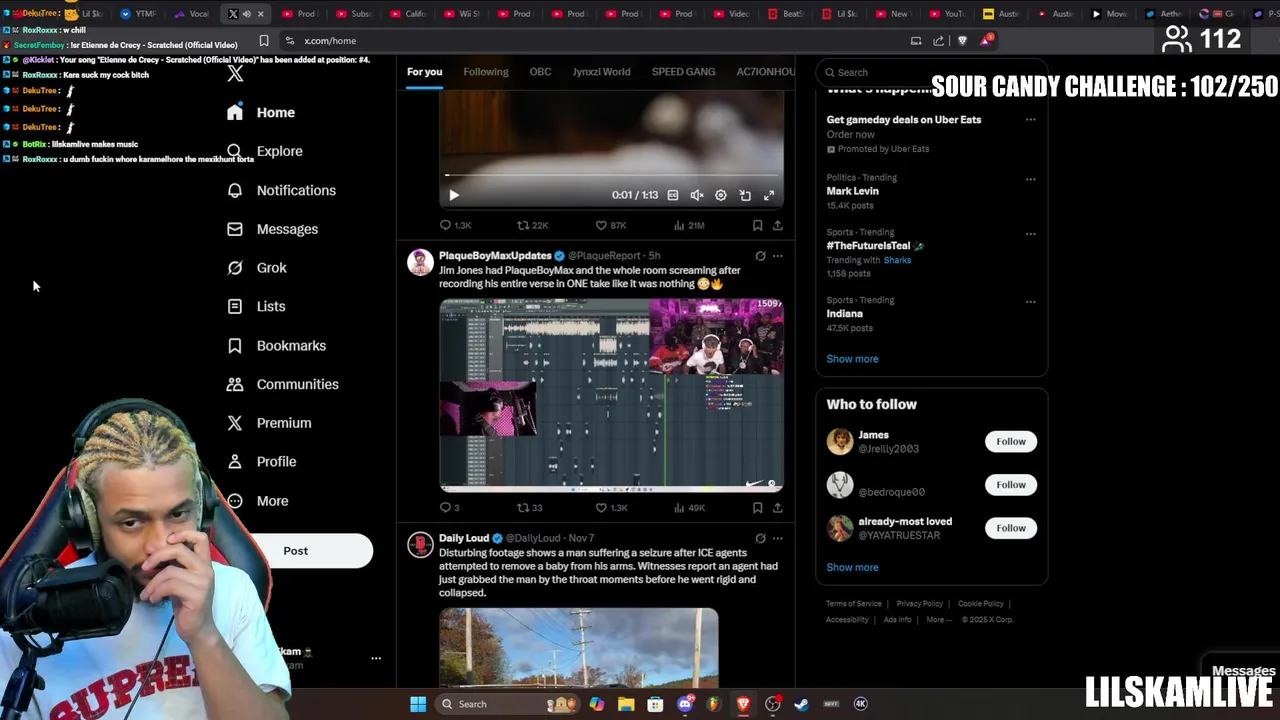1280x720 pixels.
Task: Enter fullscreen on the video player
Action: click(769, 196)
